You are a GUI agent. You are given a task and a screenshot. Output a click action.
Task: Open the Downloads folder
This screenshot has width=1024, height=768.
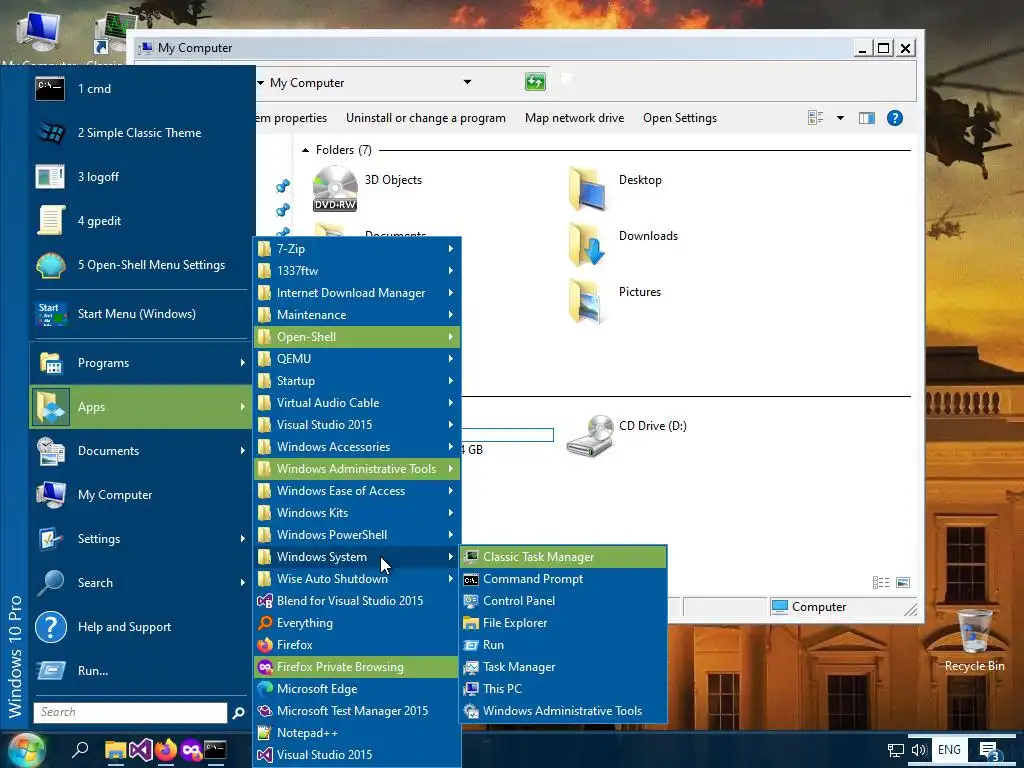pyautogui.click(x=622, y=244)
